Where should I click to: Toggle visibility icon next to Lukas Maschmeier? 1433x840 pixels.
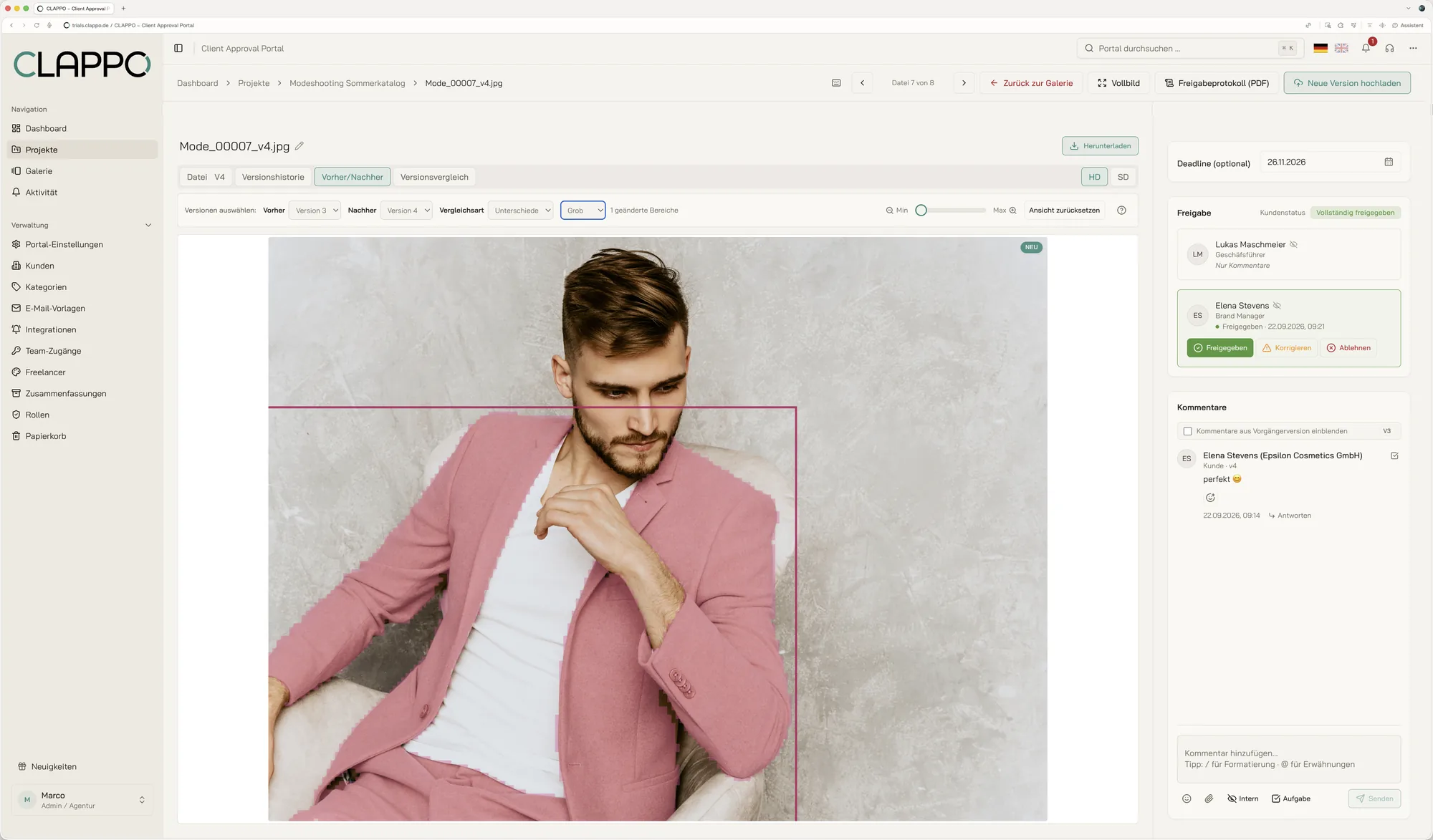[x=1293, y=245]
